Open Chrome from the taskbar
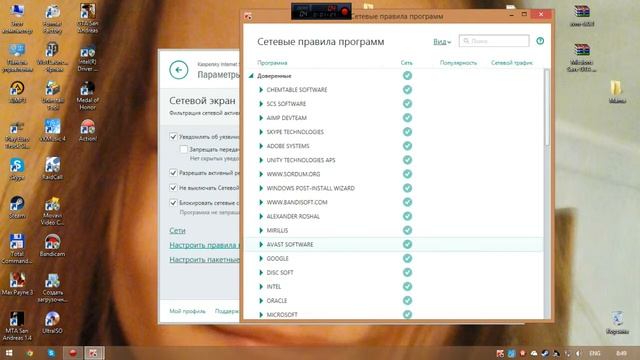Screen dimensions: 640x360 tap(29, 353)
